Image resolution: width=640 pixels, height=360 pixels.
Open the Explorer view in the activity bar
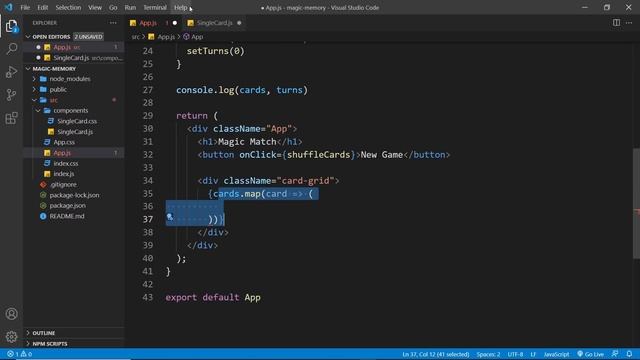pos(11,27)
